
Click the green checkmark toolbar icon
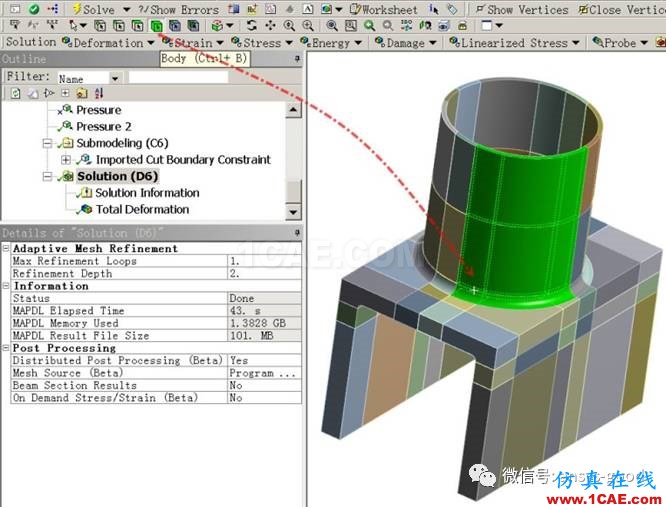coord(34,8)
